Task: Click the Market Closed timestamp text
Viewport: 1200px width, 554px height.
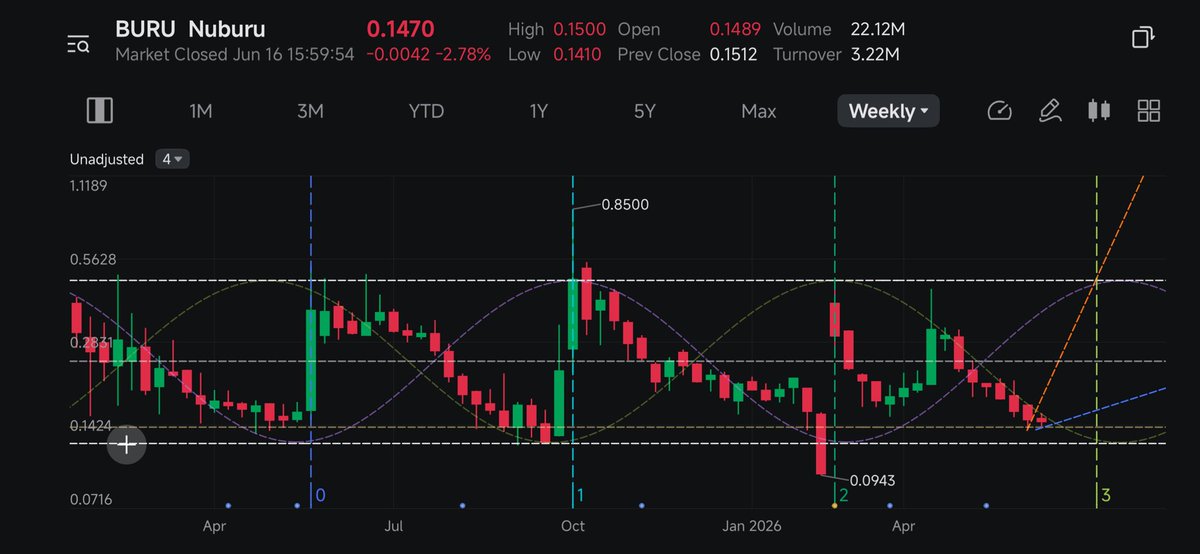Action: (235, 54)
